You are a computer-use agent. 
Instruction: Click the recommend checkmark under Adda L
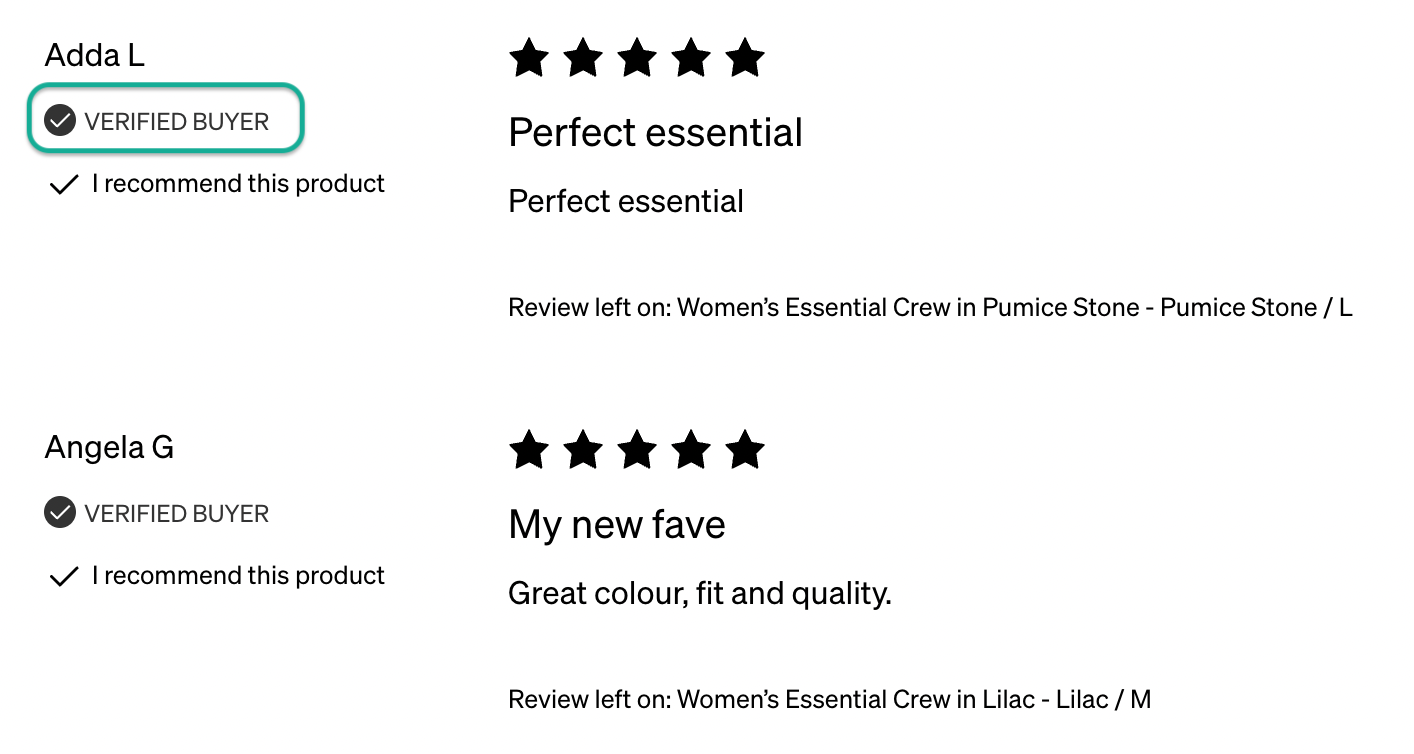click(x=64, y=185)
